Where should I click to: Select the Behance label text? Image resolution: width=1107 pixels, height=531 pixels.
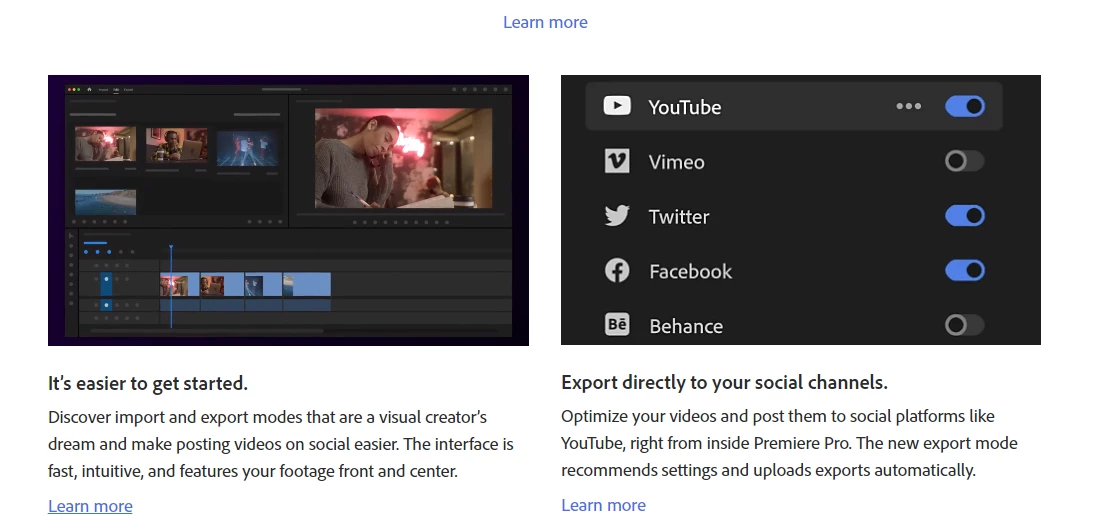point(686,326)
